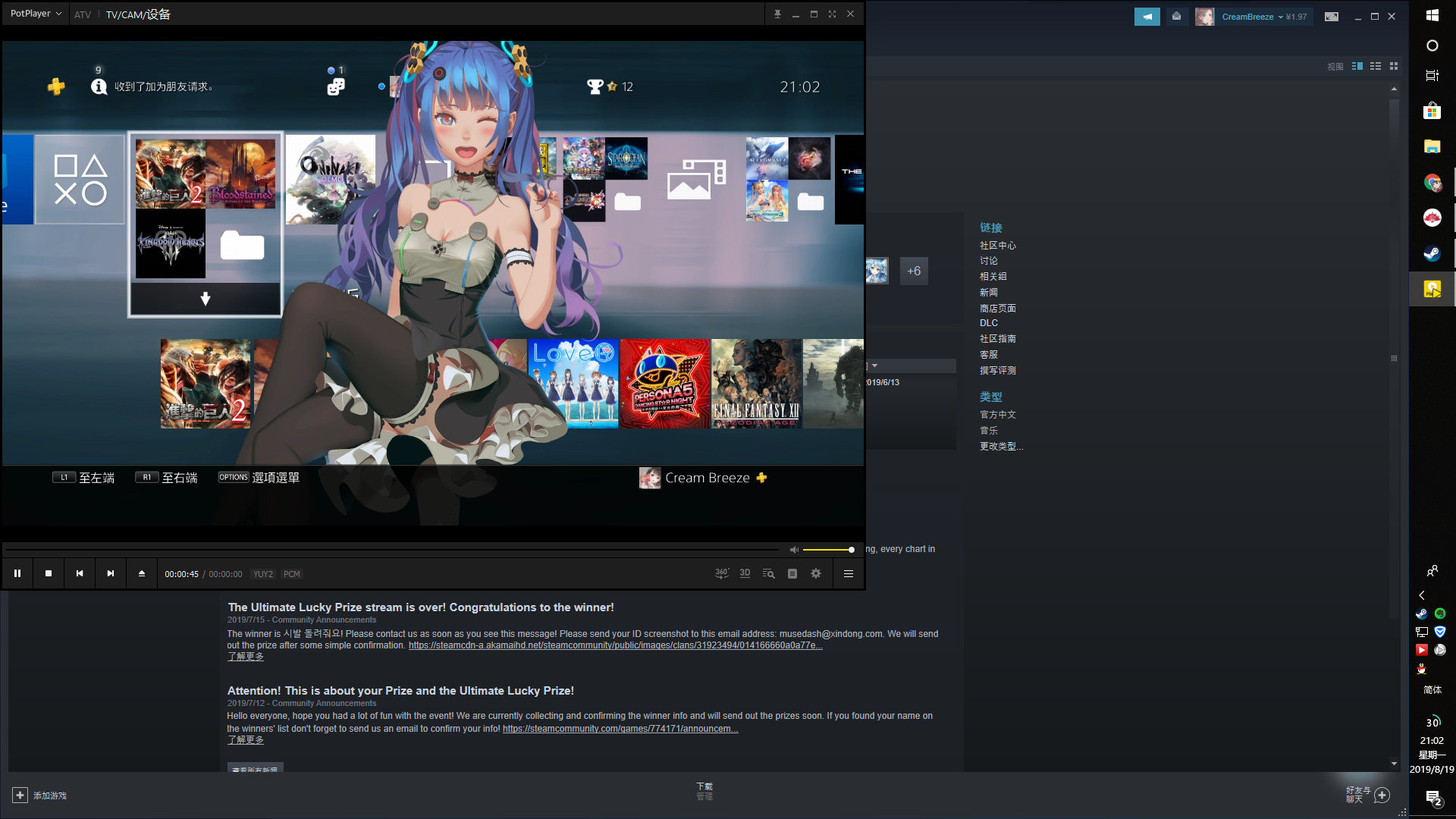This screenshot has width=1456, height=819.
Task: Switch Steam to Big Picture mode
Action: click(1332, 17)
